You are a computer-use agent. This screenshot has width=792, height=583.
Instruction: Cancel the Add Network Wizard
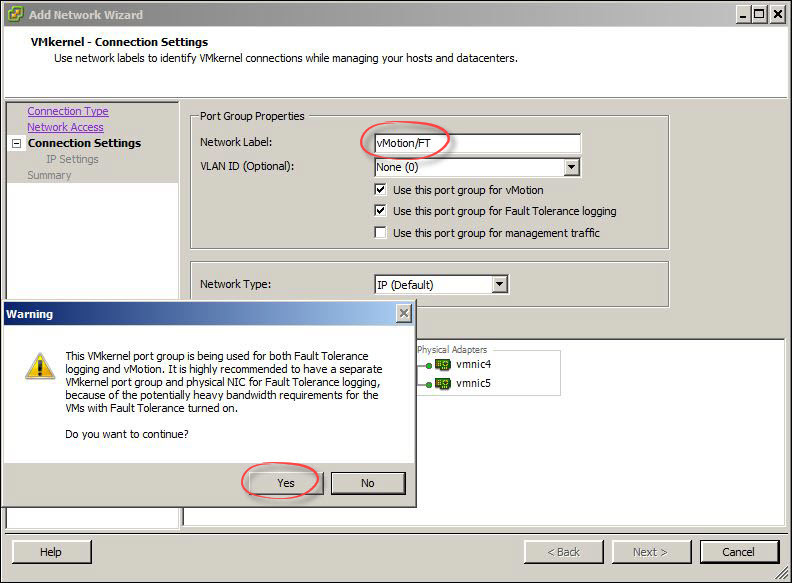(738, 552)
